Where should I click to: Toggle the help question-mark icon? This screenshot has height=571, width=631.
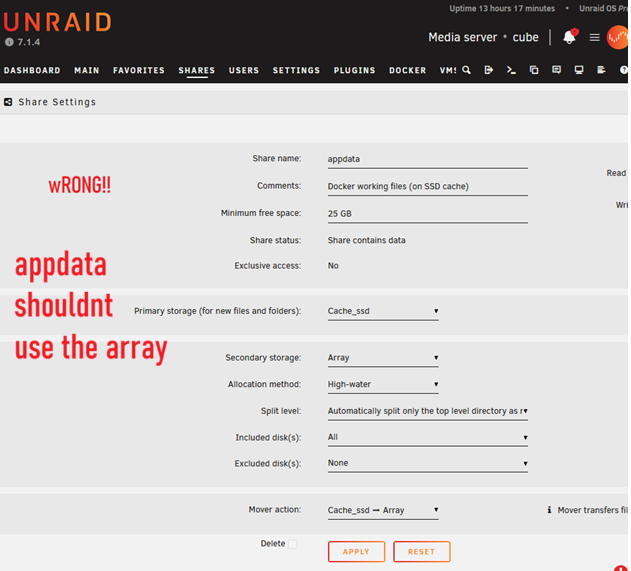point(623,70)
